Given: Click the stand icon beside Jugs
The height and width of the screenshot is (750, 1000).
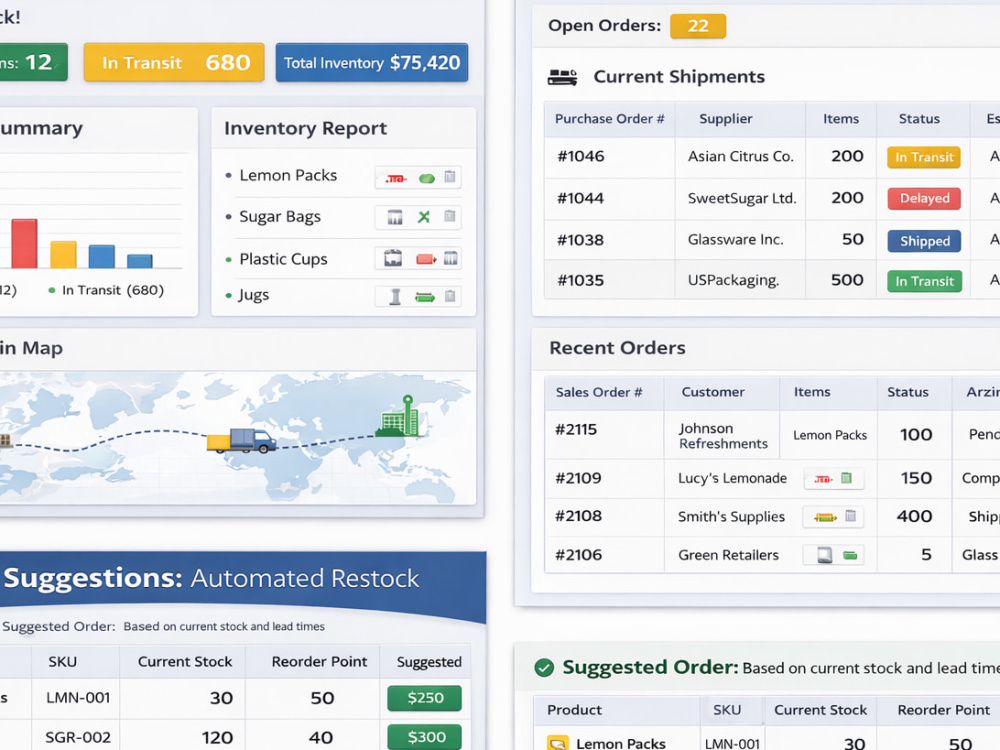Looking at the screenshot, I should point(395,297).
